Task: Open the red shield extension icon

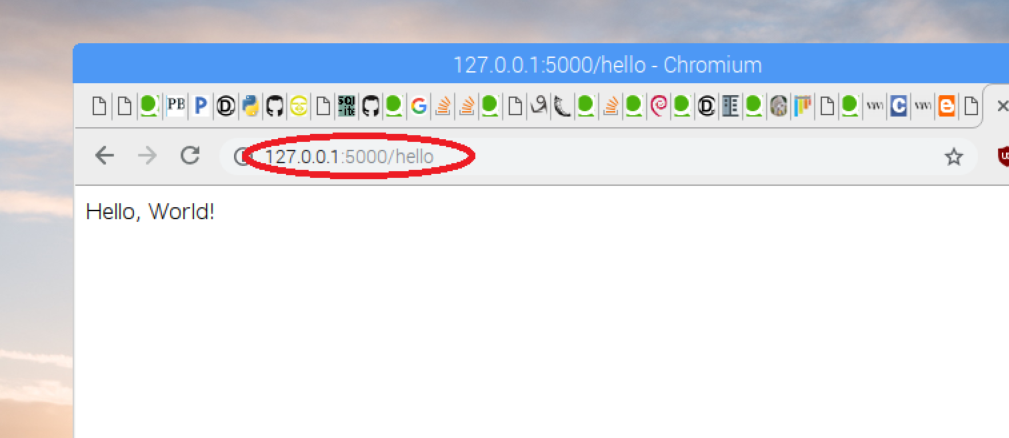Action: tap(1003, 156)
